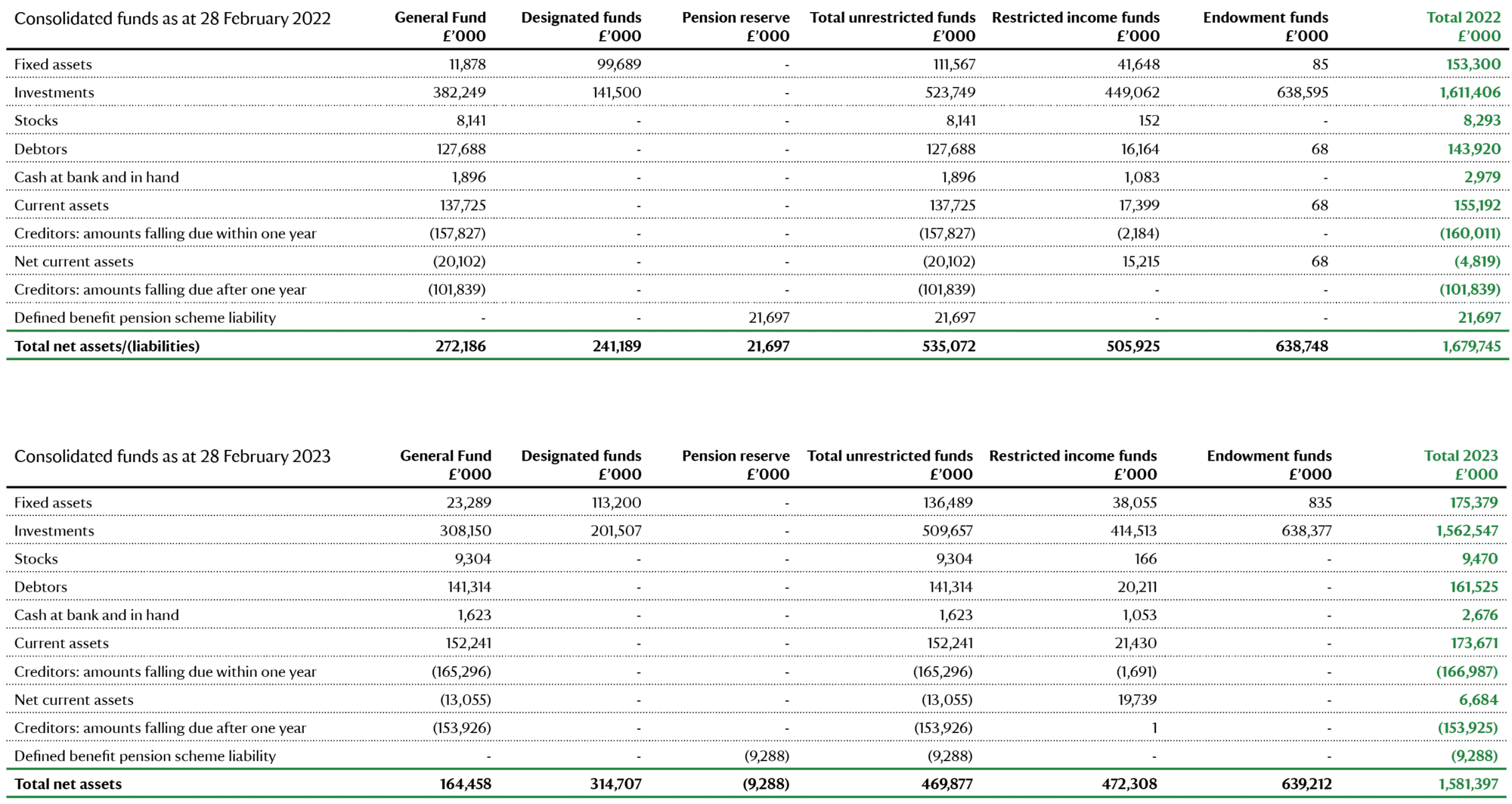Click the 2023 endowment fixed assets value 835

pos(1319,502)
